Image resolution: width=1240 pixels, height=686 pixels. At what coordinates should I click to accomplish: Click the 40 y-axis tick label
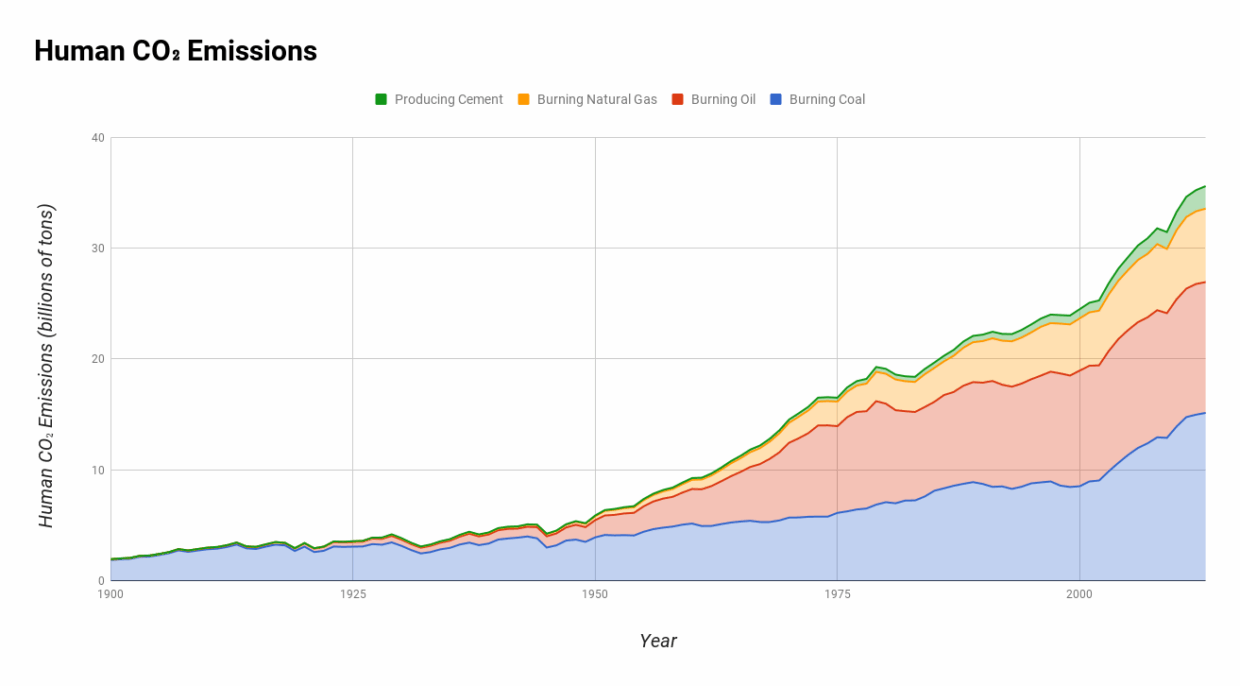97,137
